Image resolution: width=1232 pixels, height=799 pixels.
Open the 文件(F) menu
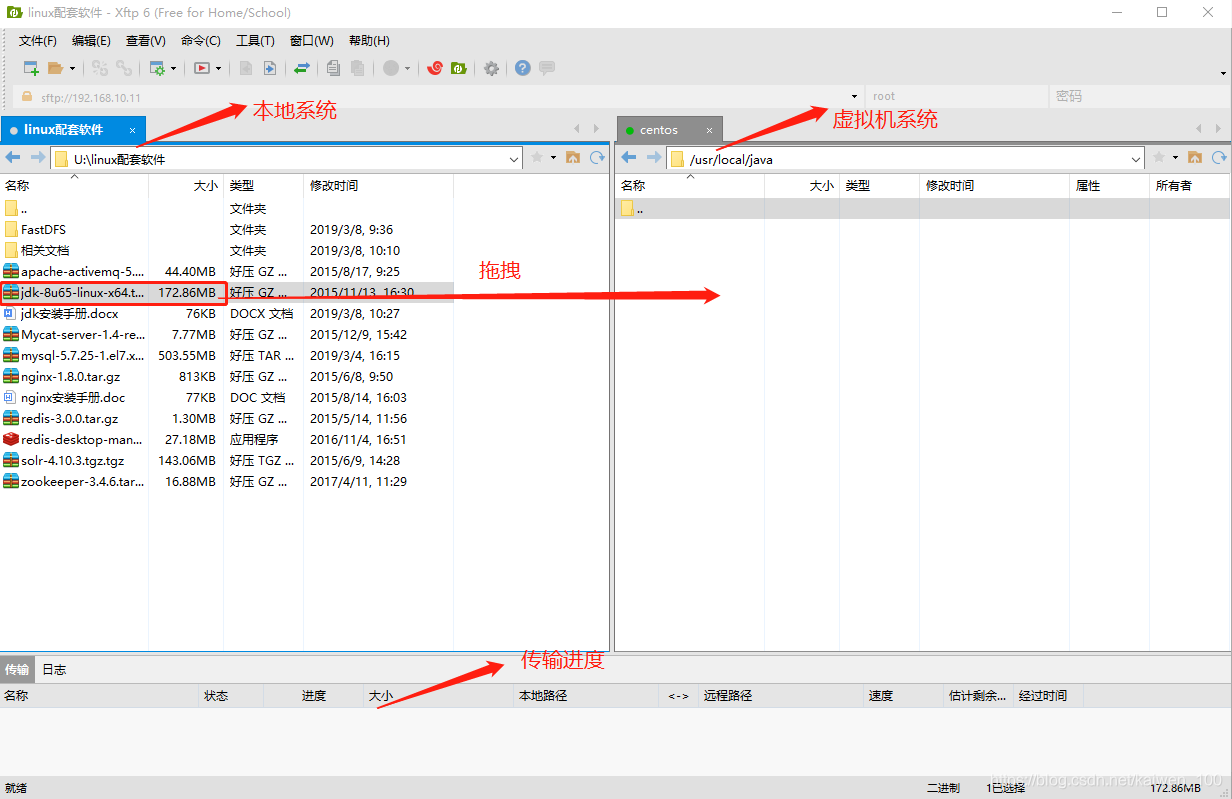click(38, 41)
